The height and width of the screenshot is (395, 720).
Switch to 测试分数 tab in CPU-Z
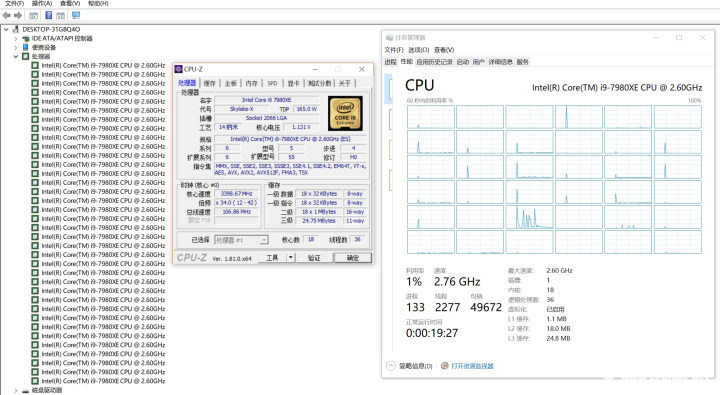(x=319, y=83)
